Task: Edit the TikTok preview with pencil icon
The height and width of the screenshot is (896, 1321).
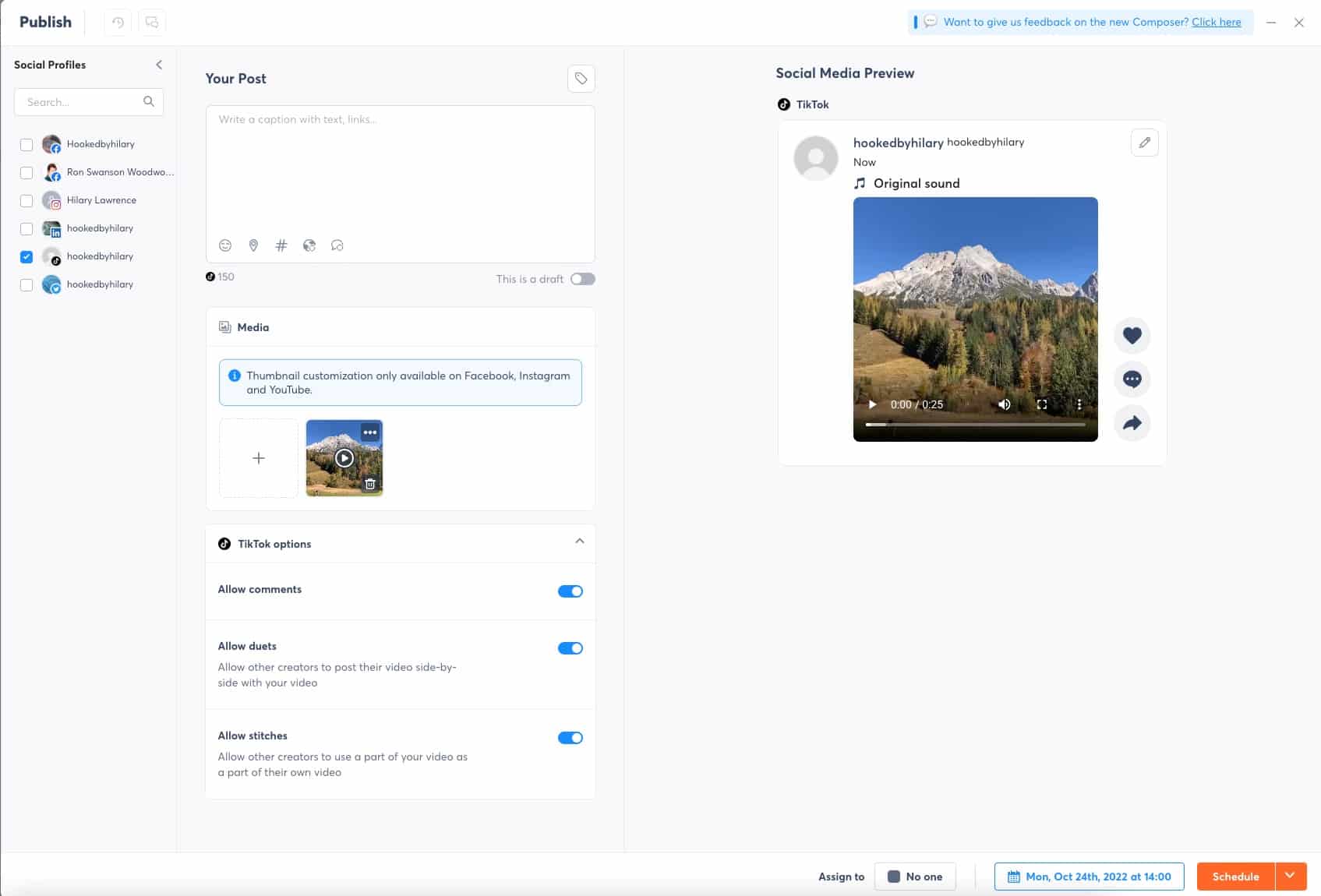Action: click(x=1144, y=143)
